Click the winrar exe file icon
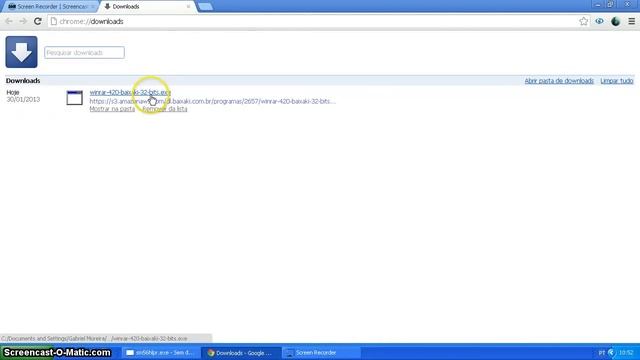Screen dimensions: 640x360 point(75,98)
